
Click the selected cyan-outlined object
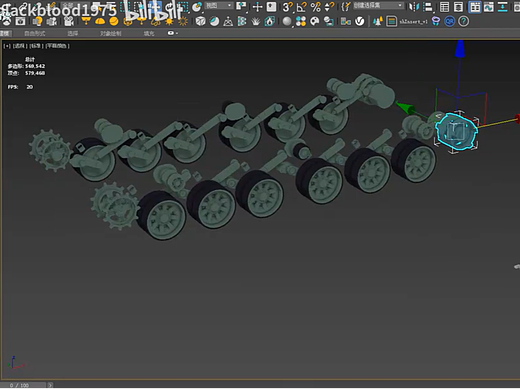(456, 131)
